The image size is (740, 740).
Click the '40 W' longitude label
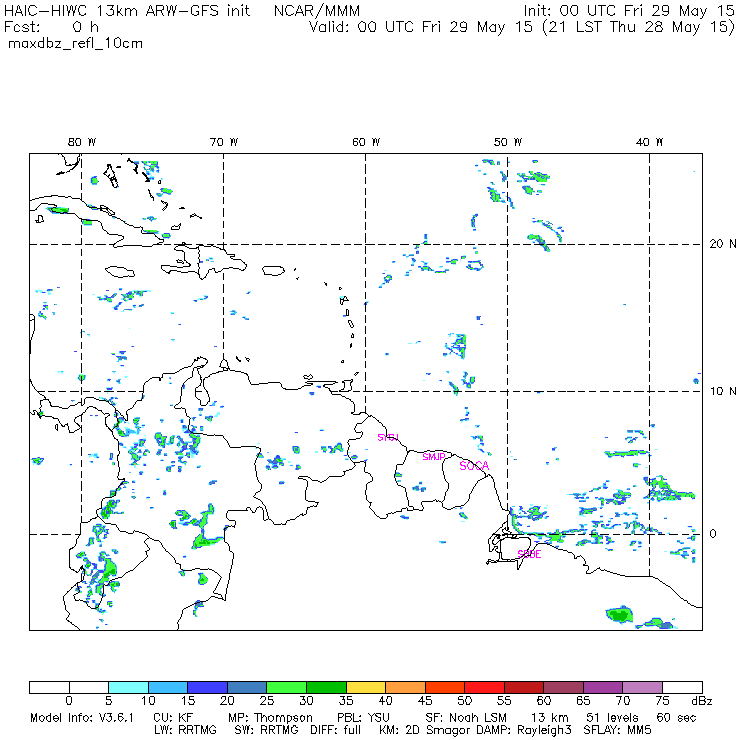(x=649, y=142)
